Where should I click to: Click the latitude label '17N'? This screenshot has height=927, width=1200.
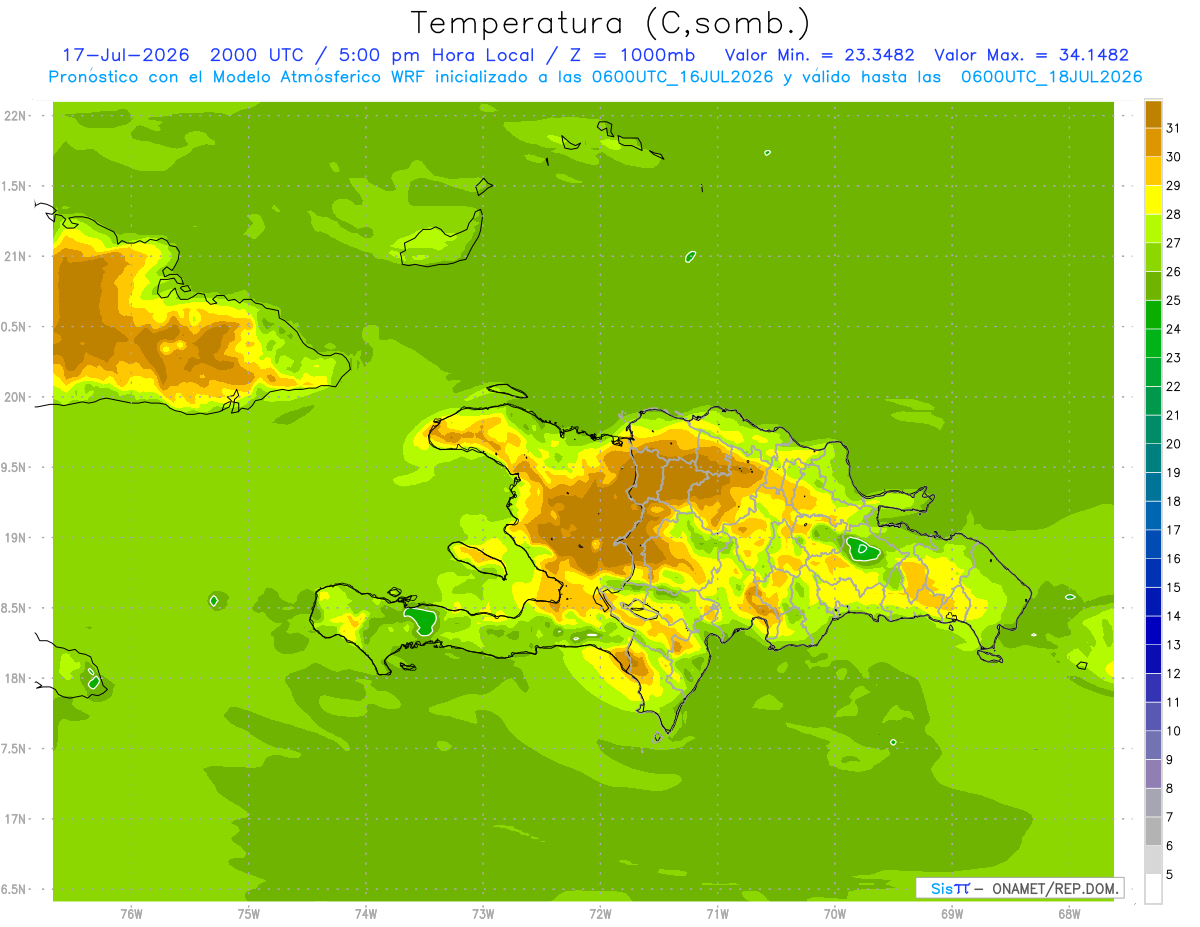tap(14, 819)
